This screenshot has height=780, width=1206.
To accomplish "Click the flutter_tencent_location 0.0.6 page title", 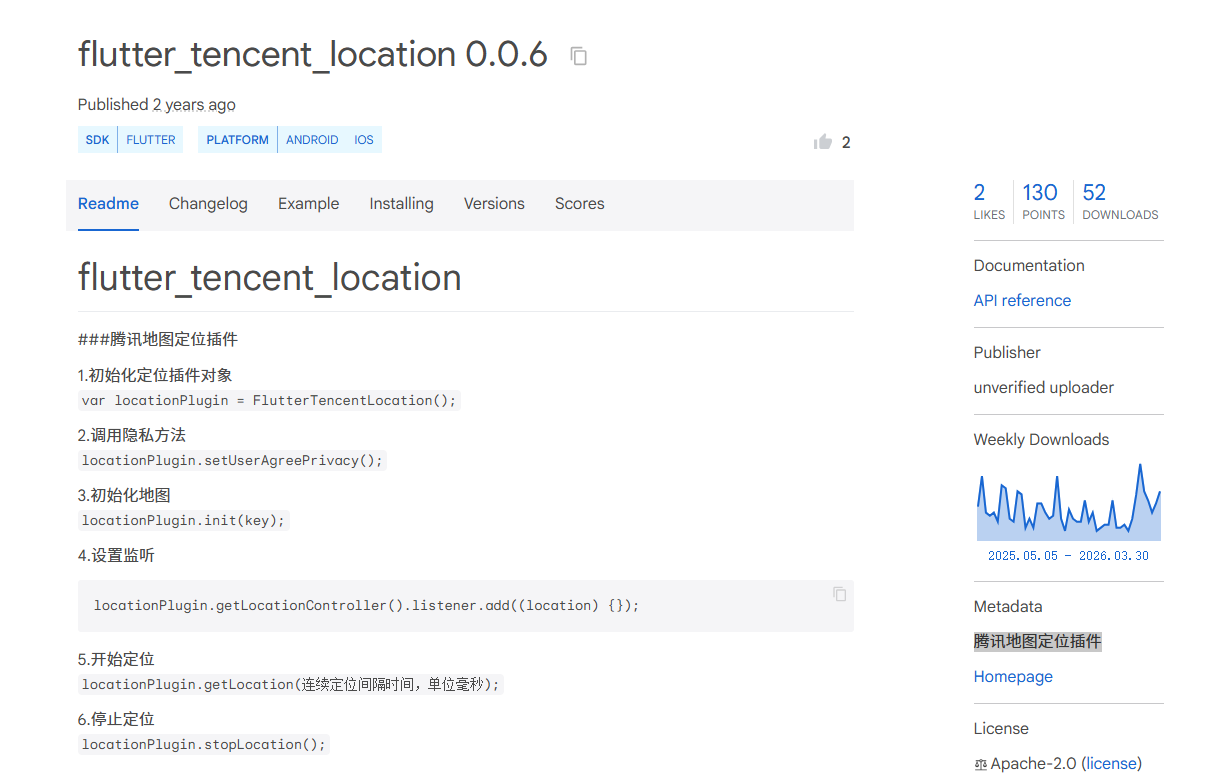I will coord(313,55).
